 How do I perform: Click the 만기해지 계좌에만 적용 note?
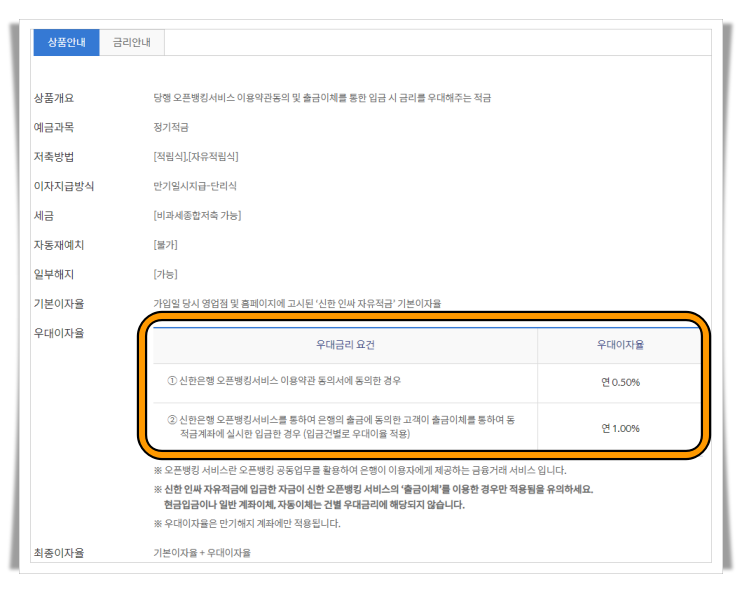[247, 524]
